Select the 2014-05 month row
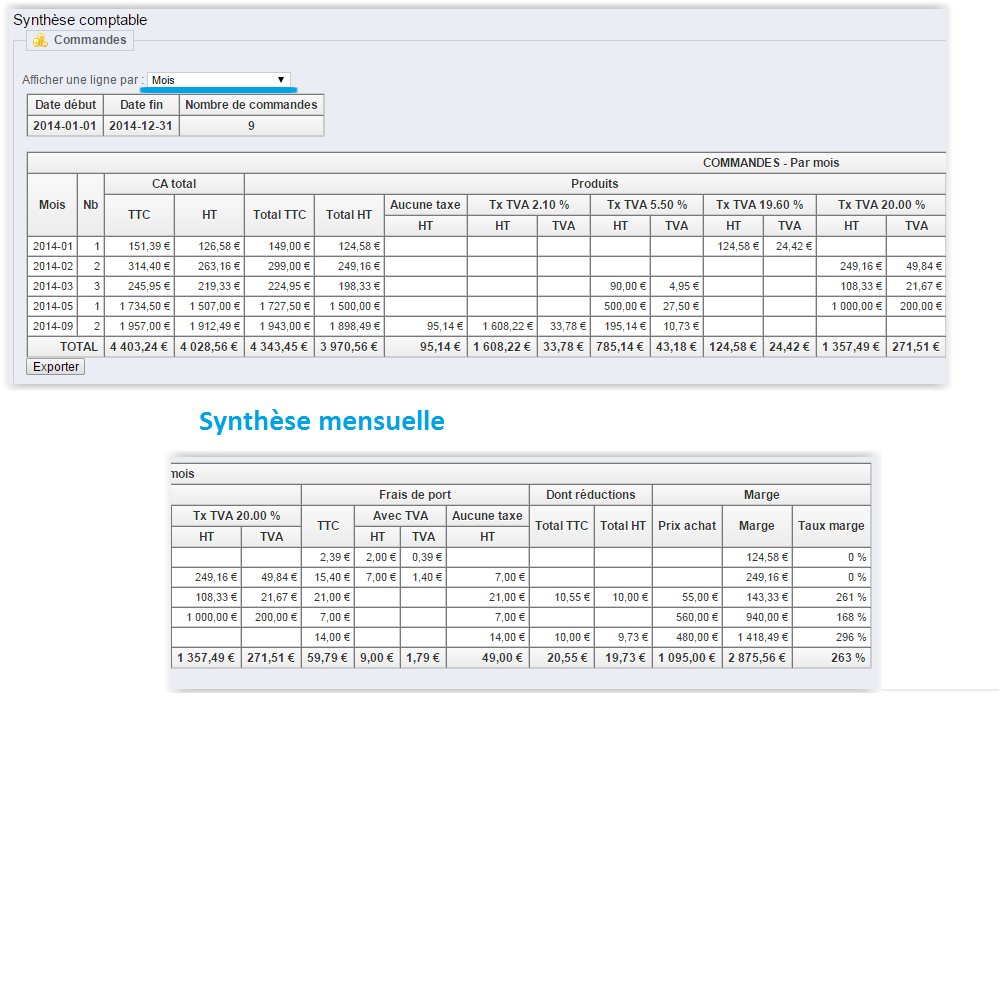 pos(52,306)
